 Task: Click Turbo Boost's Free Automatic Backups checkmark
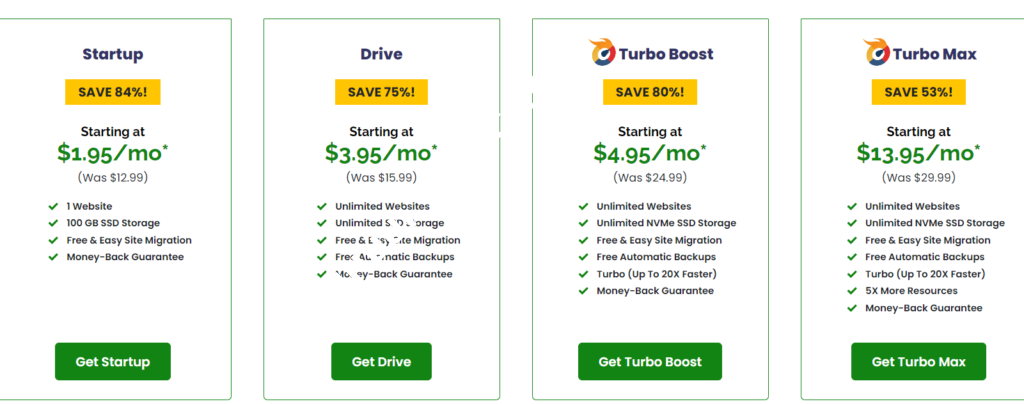pyautogui.click(x=584, y=257)
